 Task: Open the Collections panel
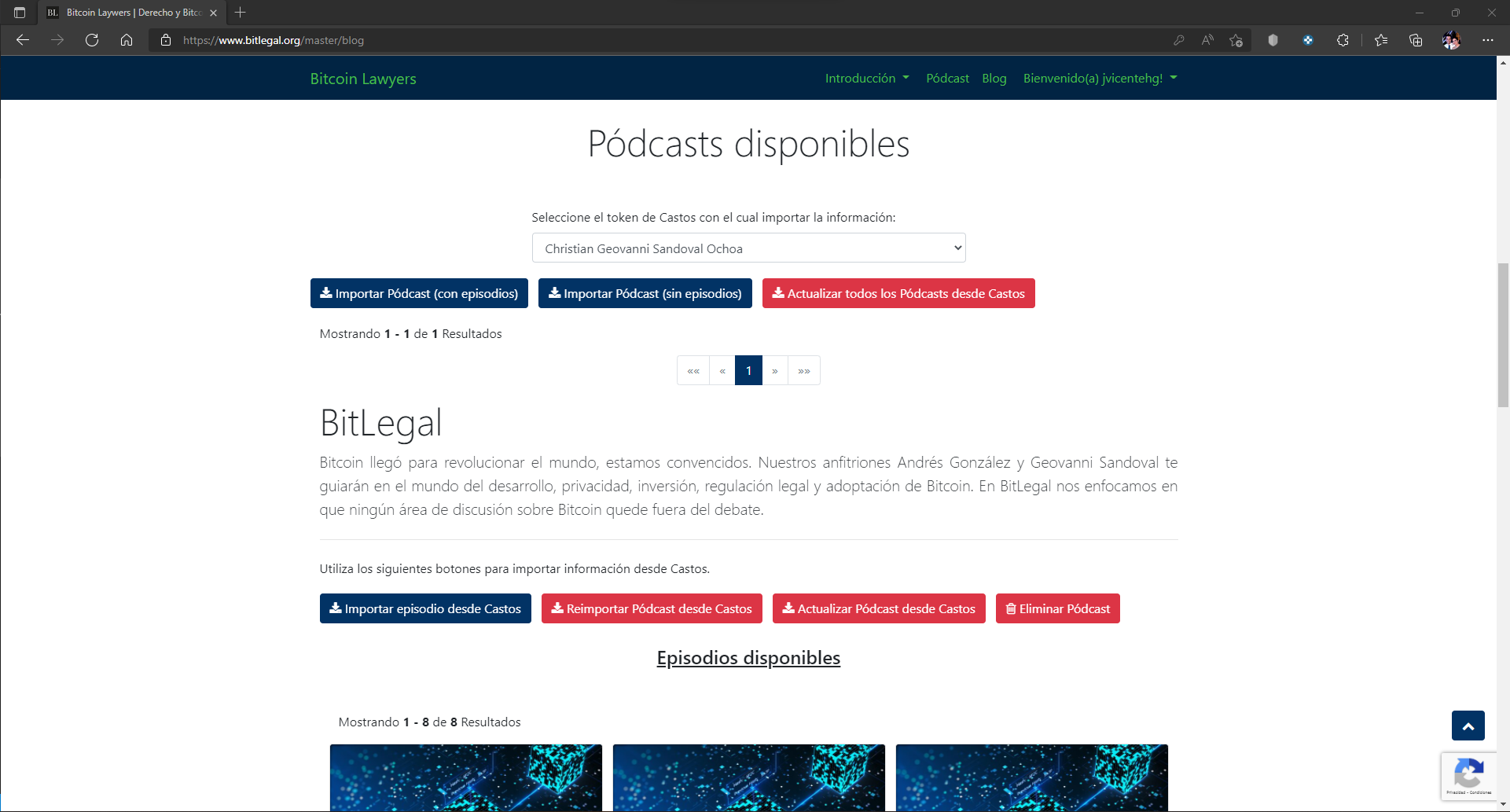pyautogui.click(x=1416, y=40)
